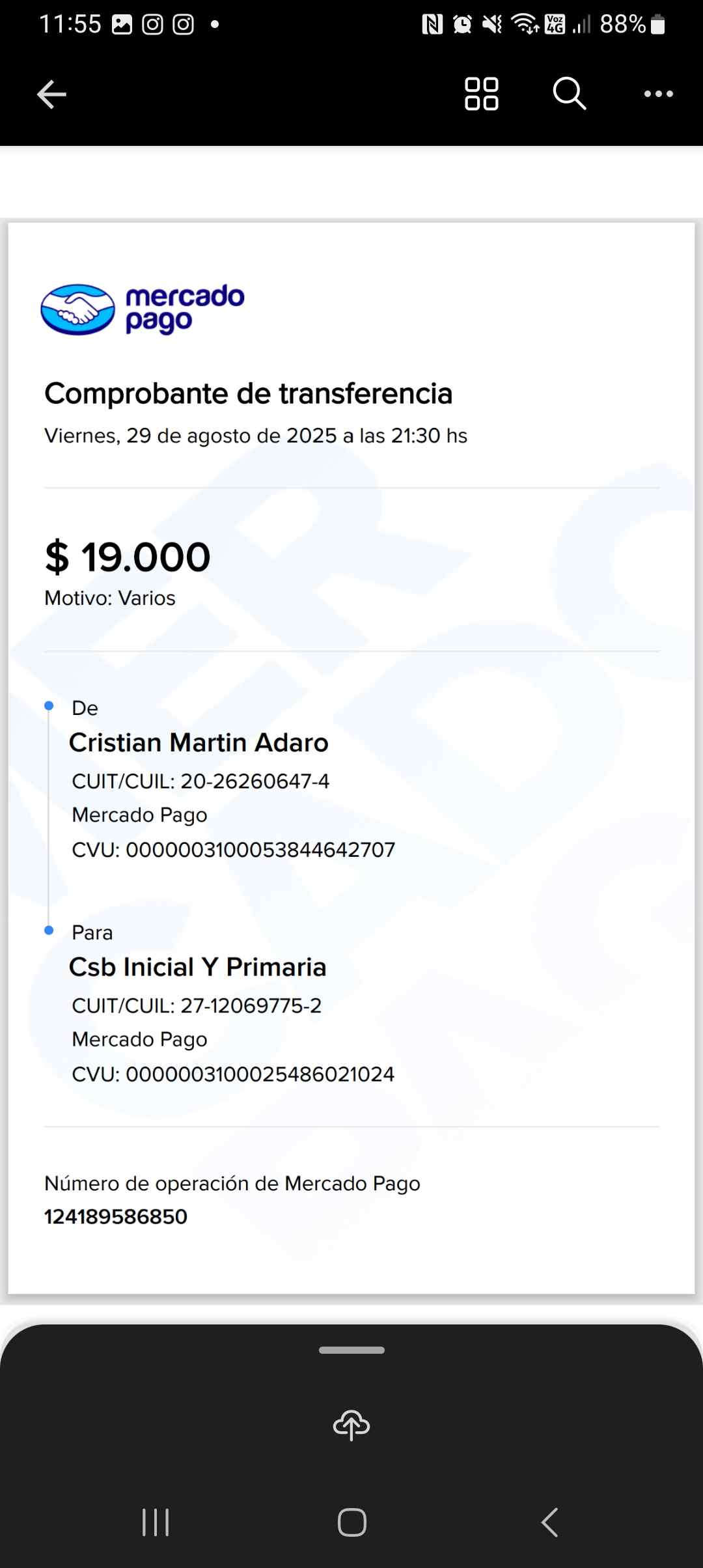Tap the bottom sheet drag handle
Screen dimensions: 703x1568
tap(351, 1350)
